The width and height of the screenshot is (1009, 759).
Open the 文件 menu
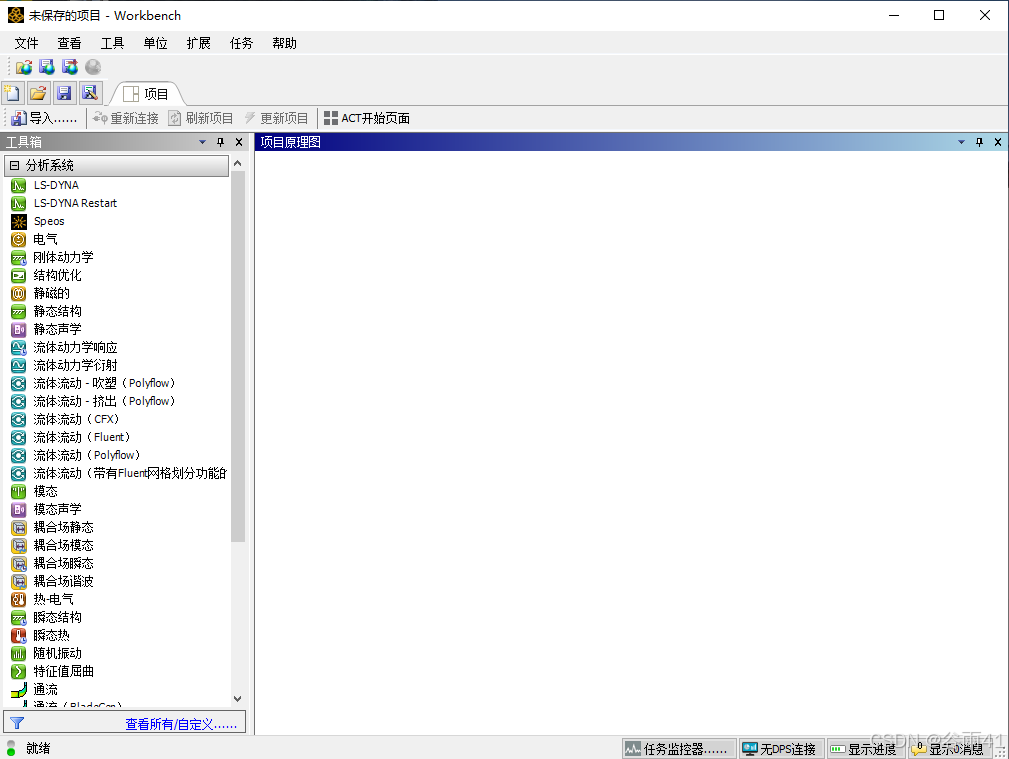[26, 43]
